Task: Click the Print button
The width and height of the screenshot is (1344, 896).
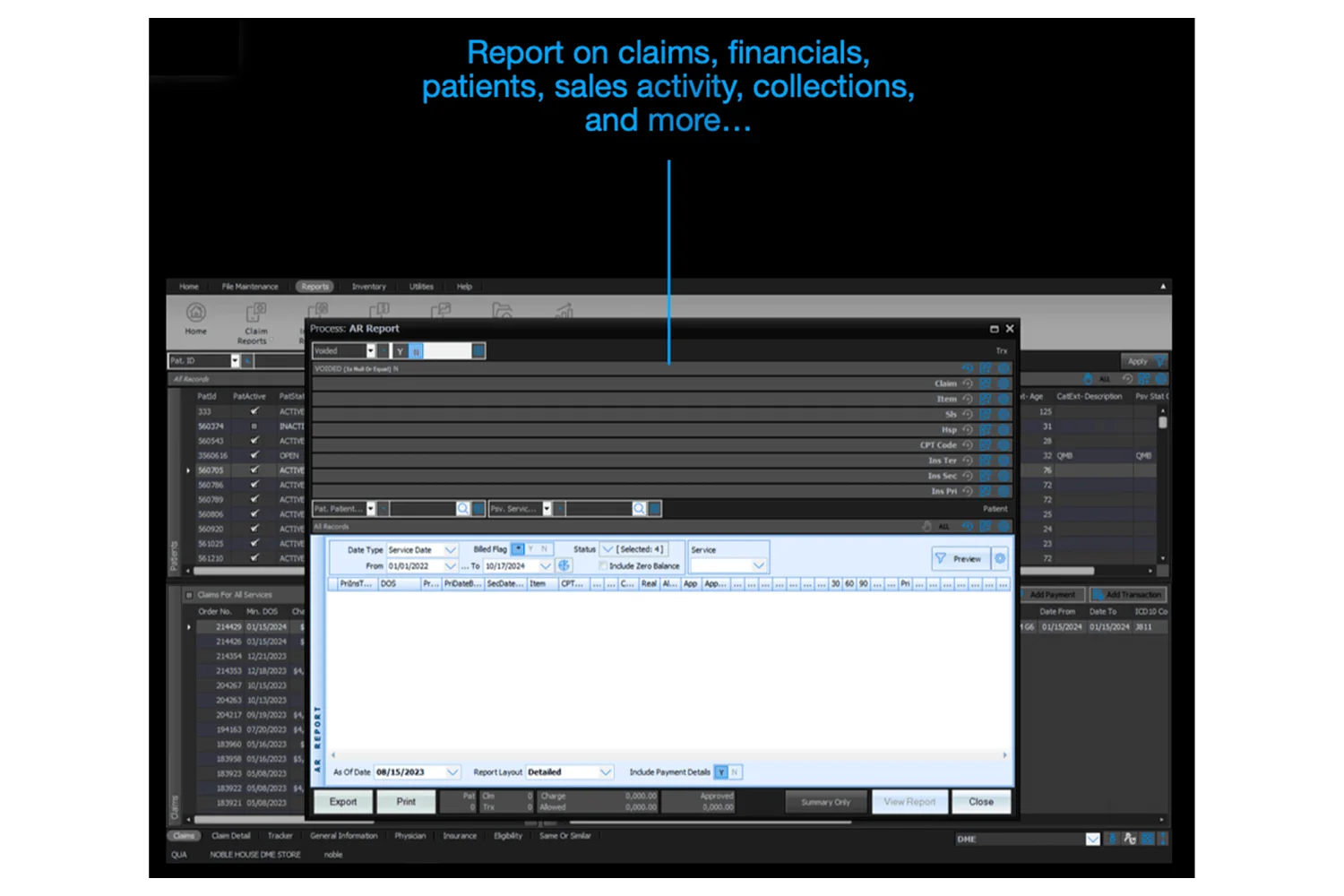Action: coord(406,802)
